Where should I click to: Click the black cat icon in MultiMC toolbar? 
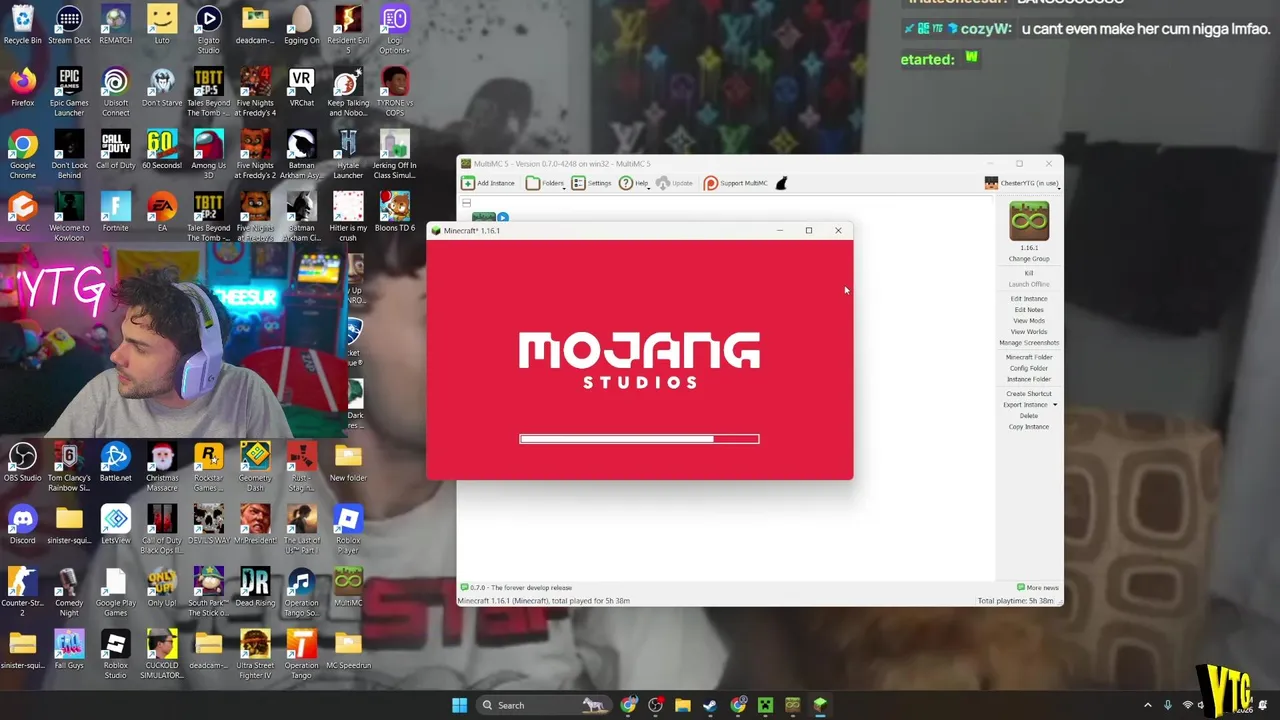[781, 183]
